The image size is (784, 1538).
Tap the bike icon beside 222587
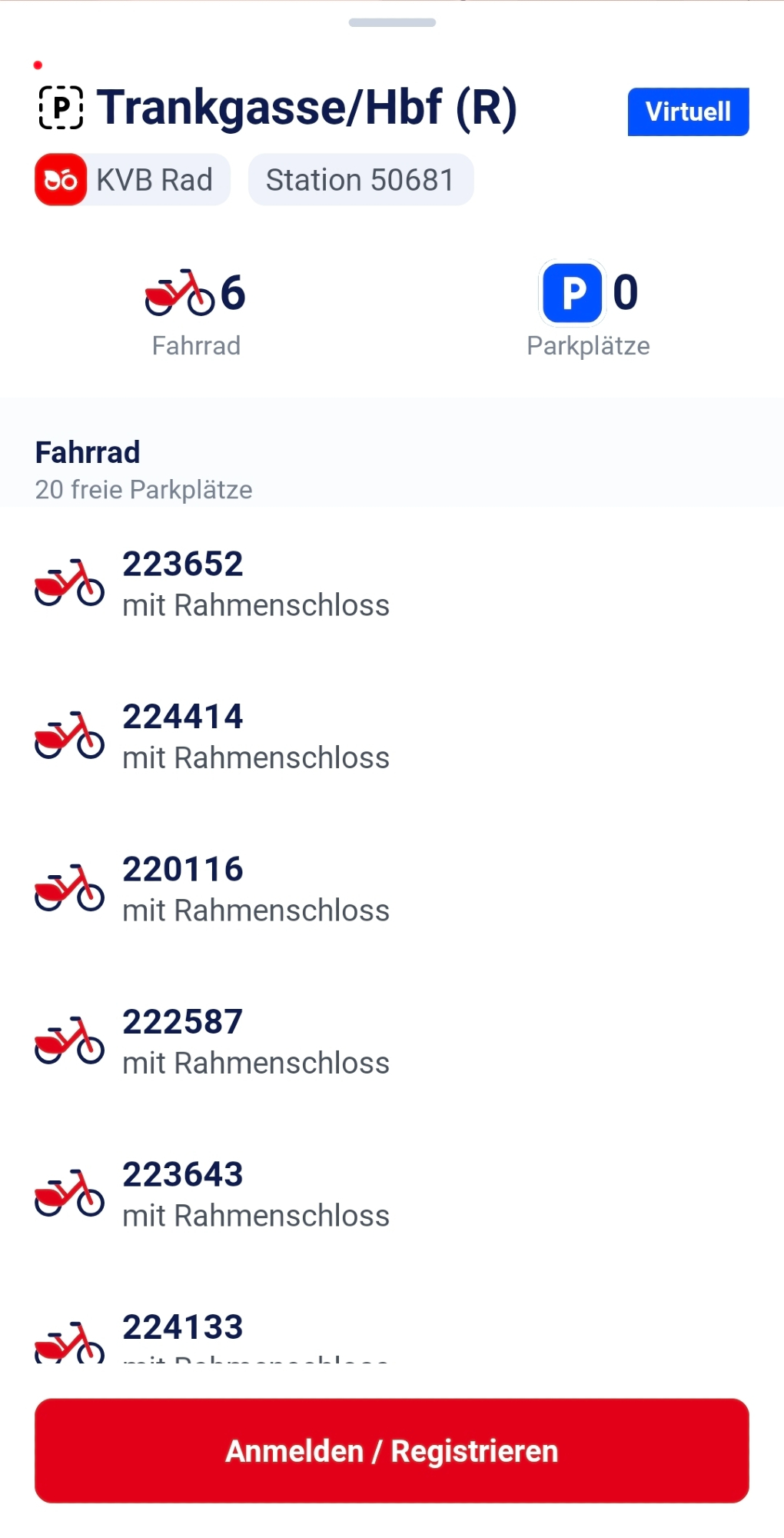pyautogui.click(x=69, y=1041)
